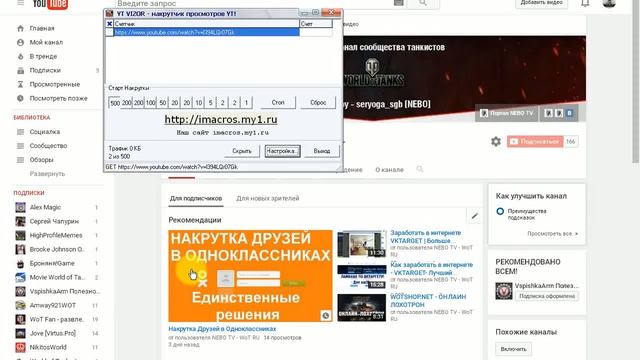This screenshot has width=640, height=360.
Task: Click the red Подписаться subscribe button
Action: tap(535, 142)
